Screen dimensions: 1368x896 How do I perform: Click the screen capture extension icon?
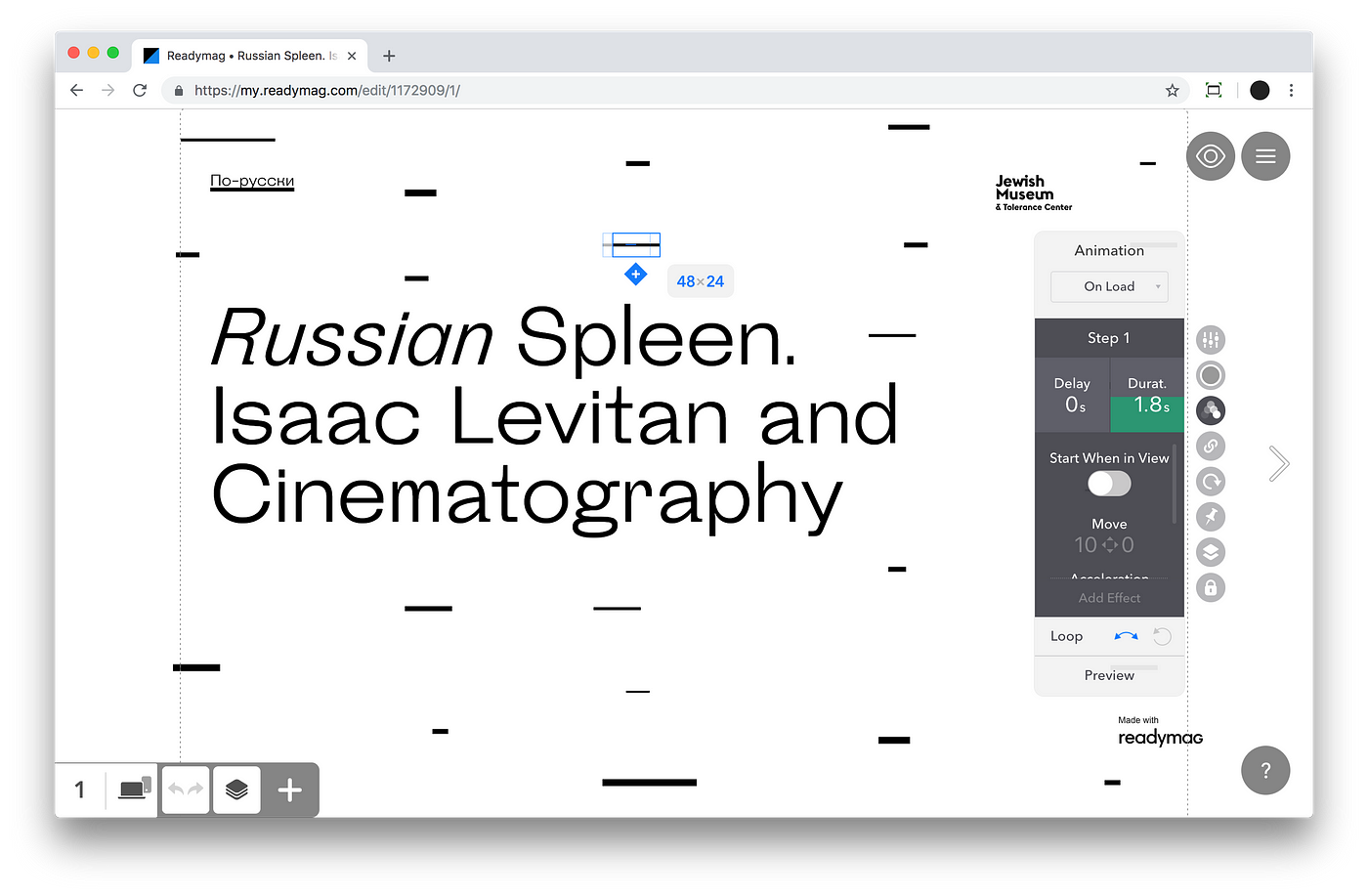(x=1214, y=90)
